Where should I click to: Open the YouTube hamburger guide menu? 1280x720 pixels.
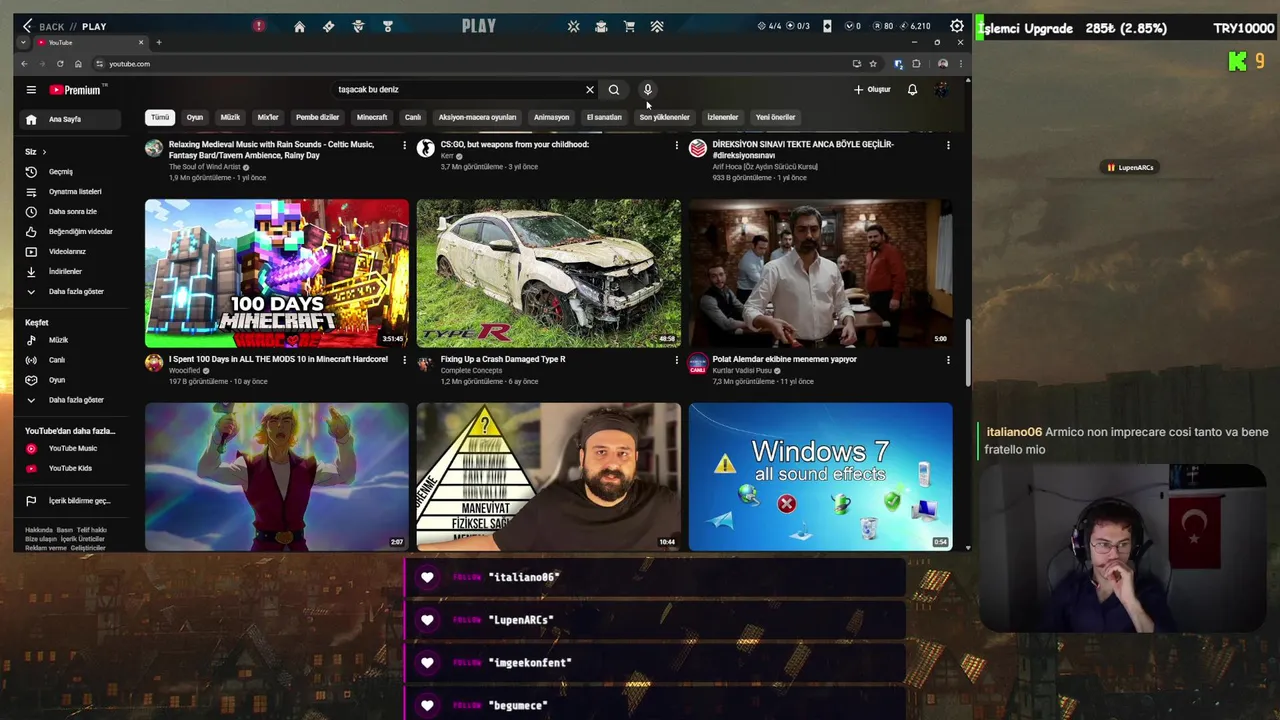[x=31, y=90]
